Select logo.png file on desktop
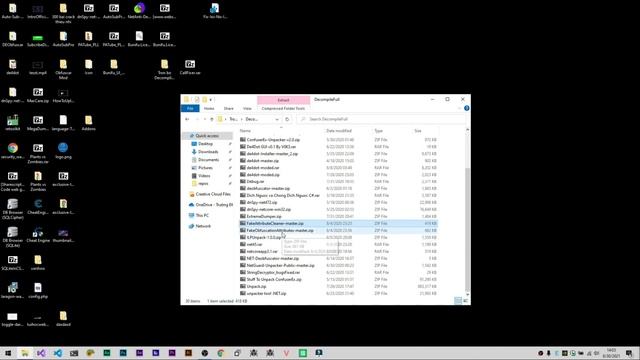 [x=63, y=151]
